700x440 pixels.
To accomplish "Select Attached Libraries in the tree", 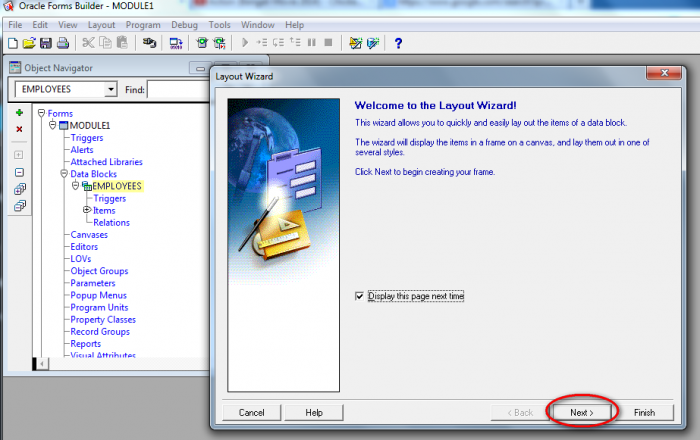I will tap(106, 162).
